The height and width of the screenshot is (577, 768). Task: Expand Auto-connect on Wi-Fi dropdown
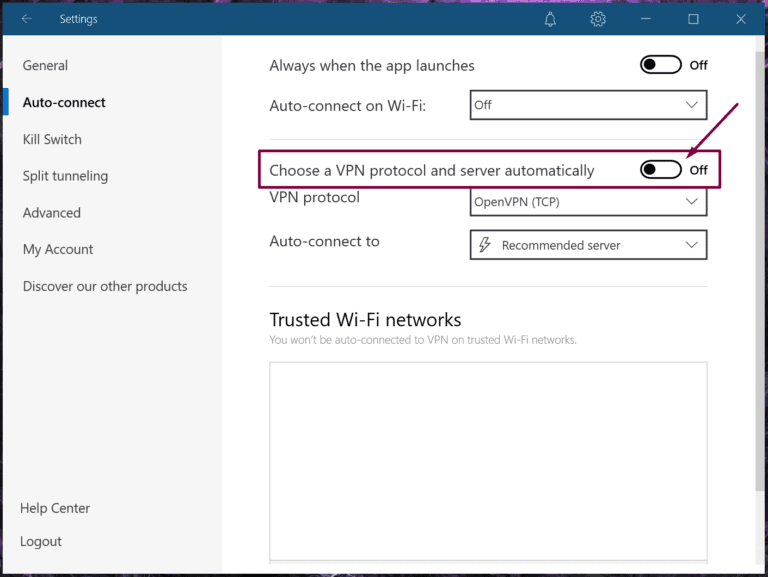coord(588,105)
